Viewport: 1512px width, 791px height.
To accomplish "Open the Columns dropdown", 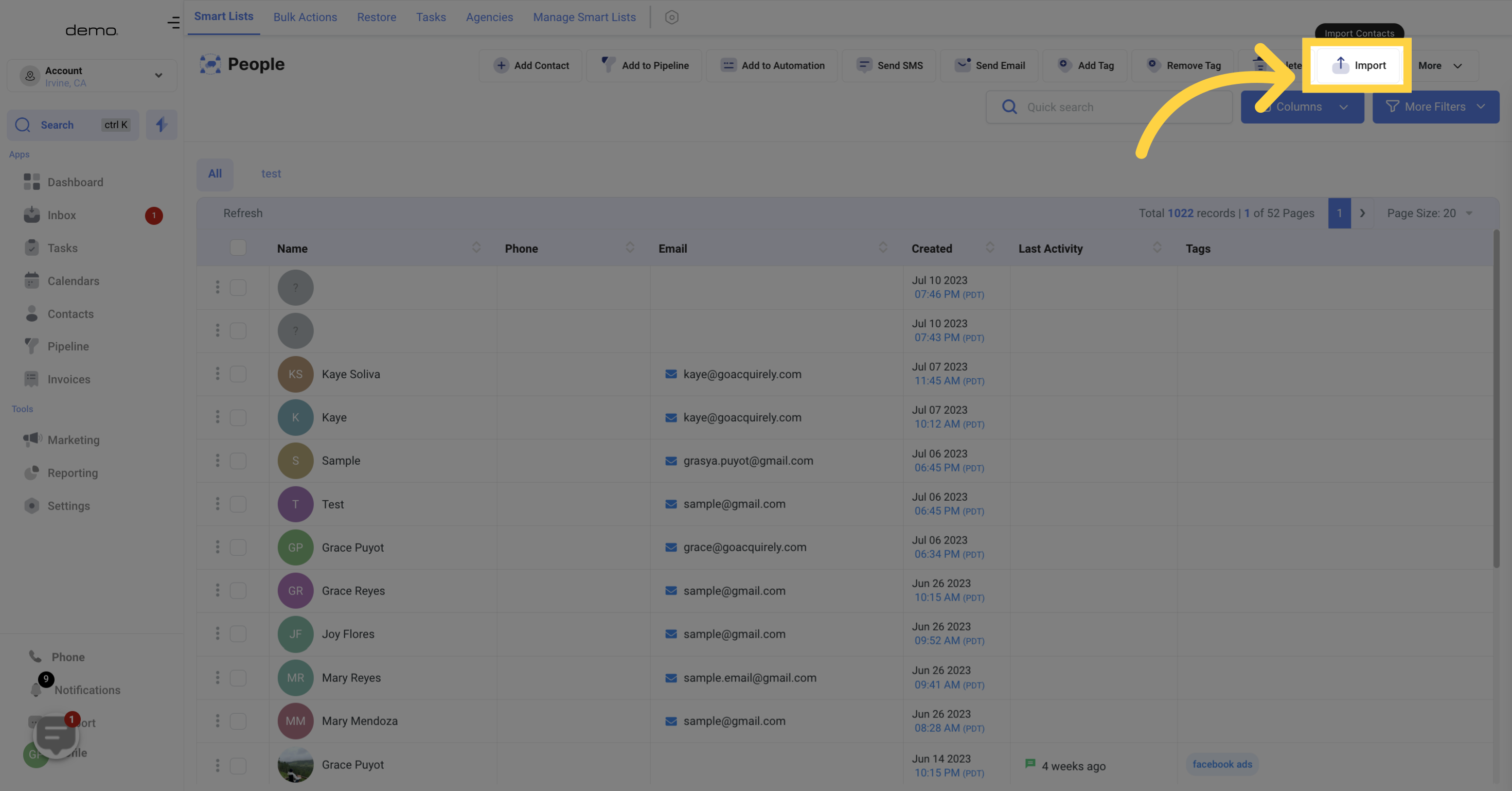I will pos(1302,107).
